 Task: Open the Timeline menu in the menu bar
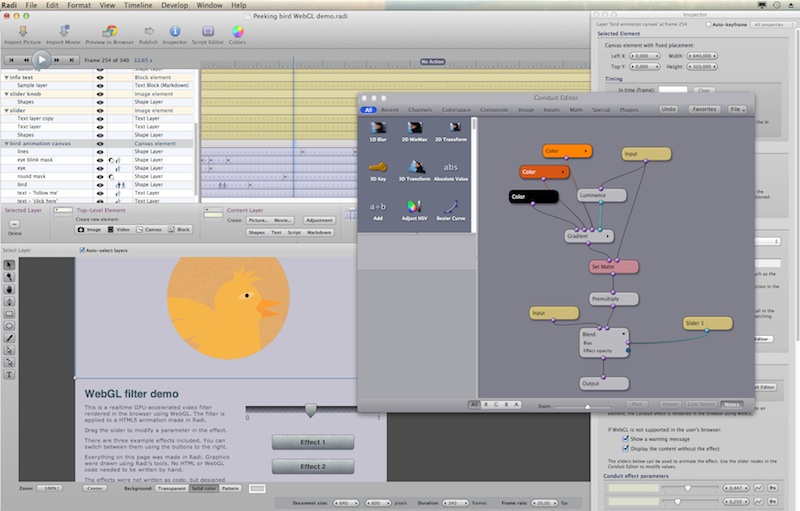(138, 5)
